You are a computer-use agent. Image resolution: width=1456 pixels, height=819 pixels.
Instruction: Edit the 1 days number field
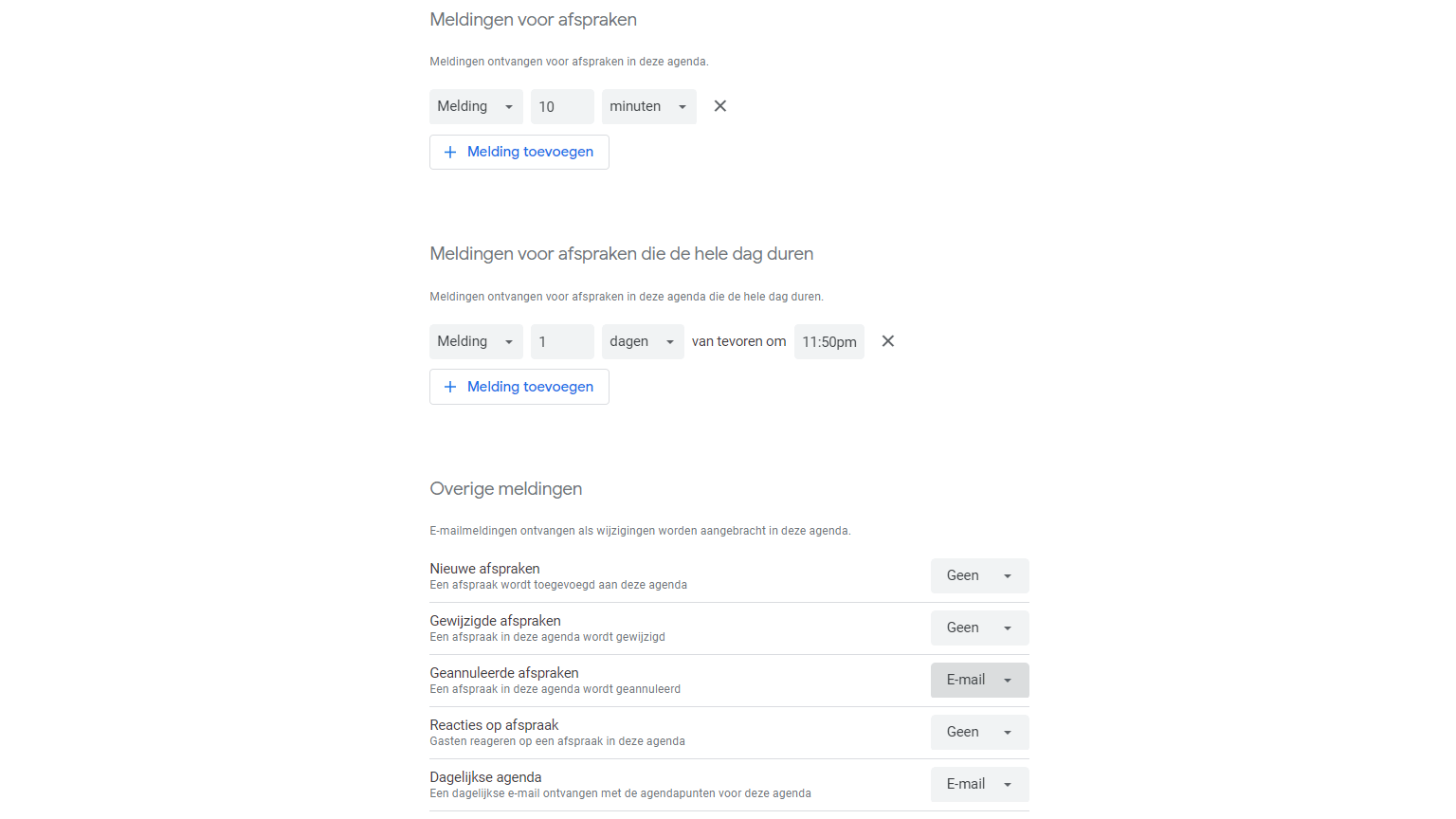(562, 341)
